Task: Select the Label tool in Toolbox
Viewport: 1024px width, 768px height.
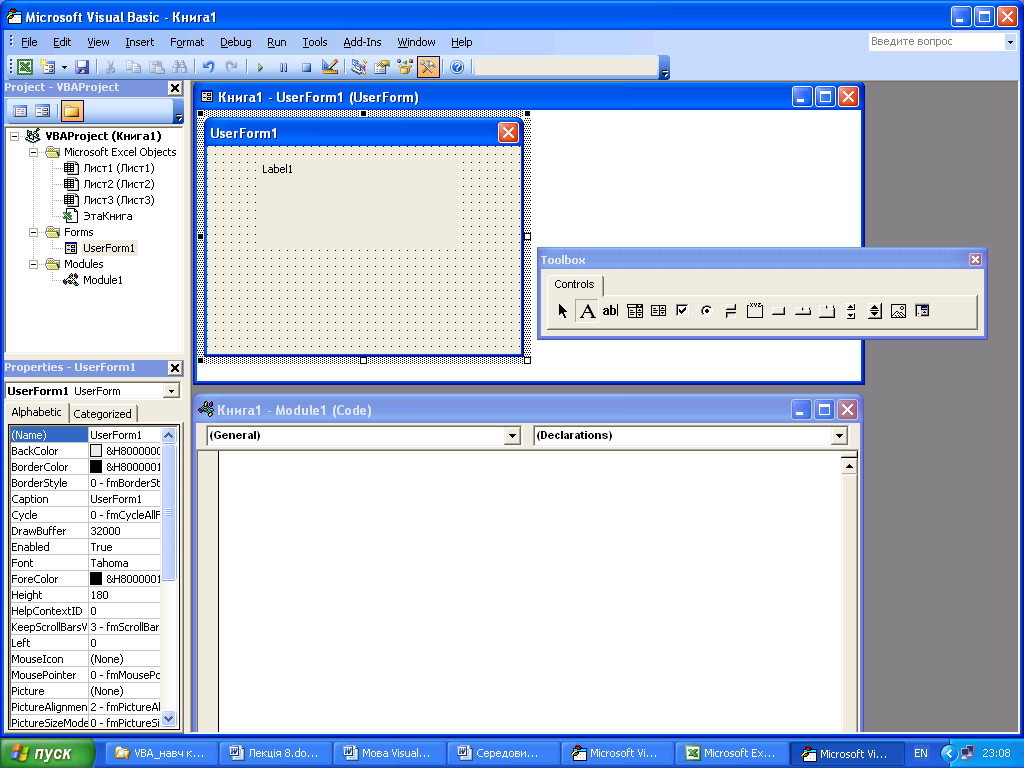Action: [x=587, y=311]
